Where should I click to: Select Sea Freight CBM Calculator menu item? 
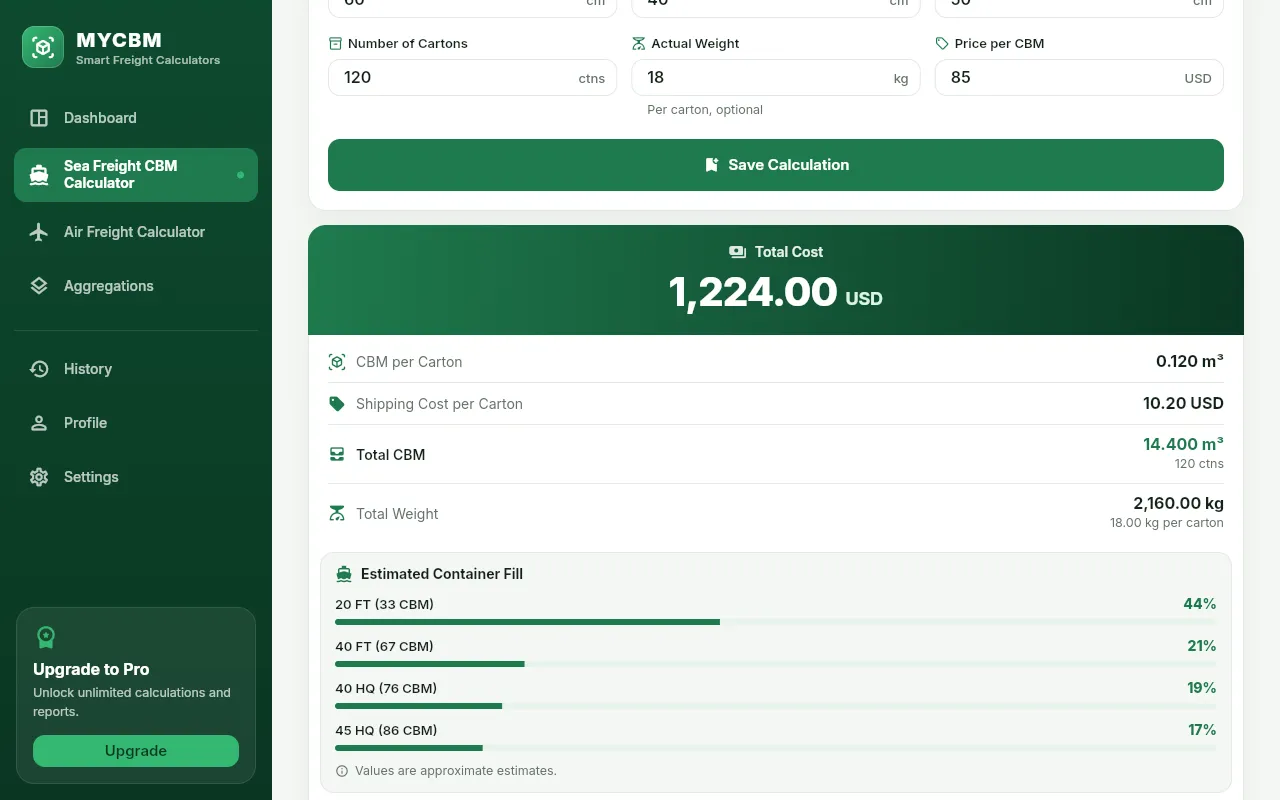[136, 175]
